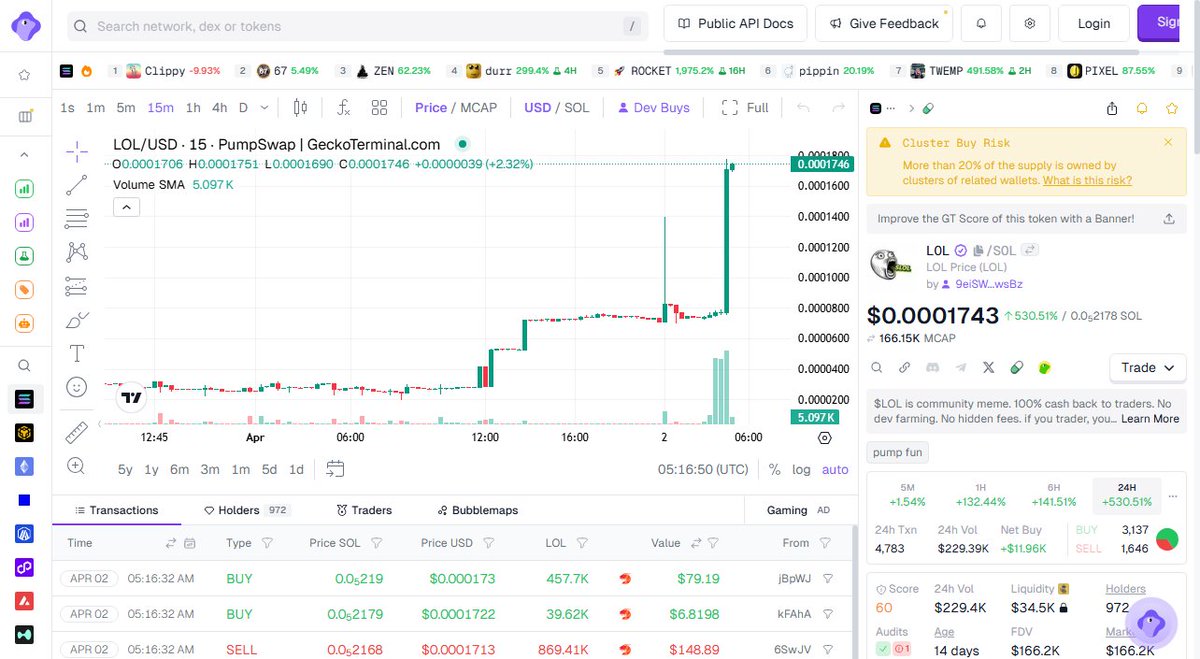Open the emoji and icons tool

click(77, 387)
